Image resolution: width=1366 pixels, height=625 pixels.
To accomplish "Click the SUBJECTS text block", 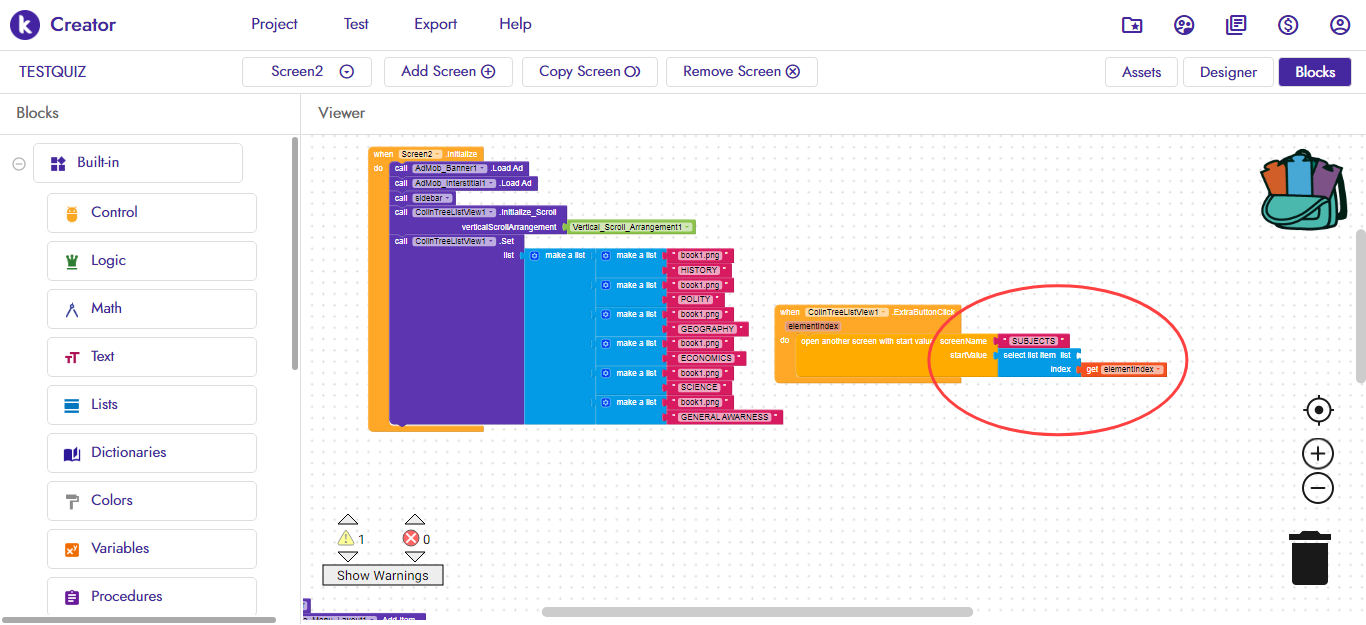I will point(1033,342).
